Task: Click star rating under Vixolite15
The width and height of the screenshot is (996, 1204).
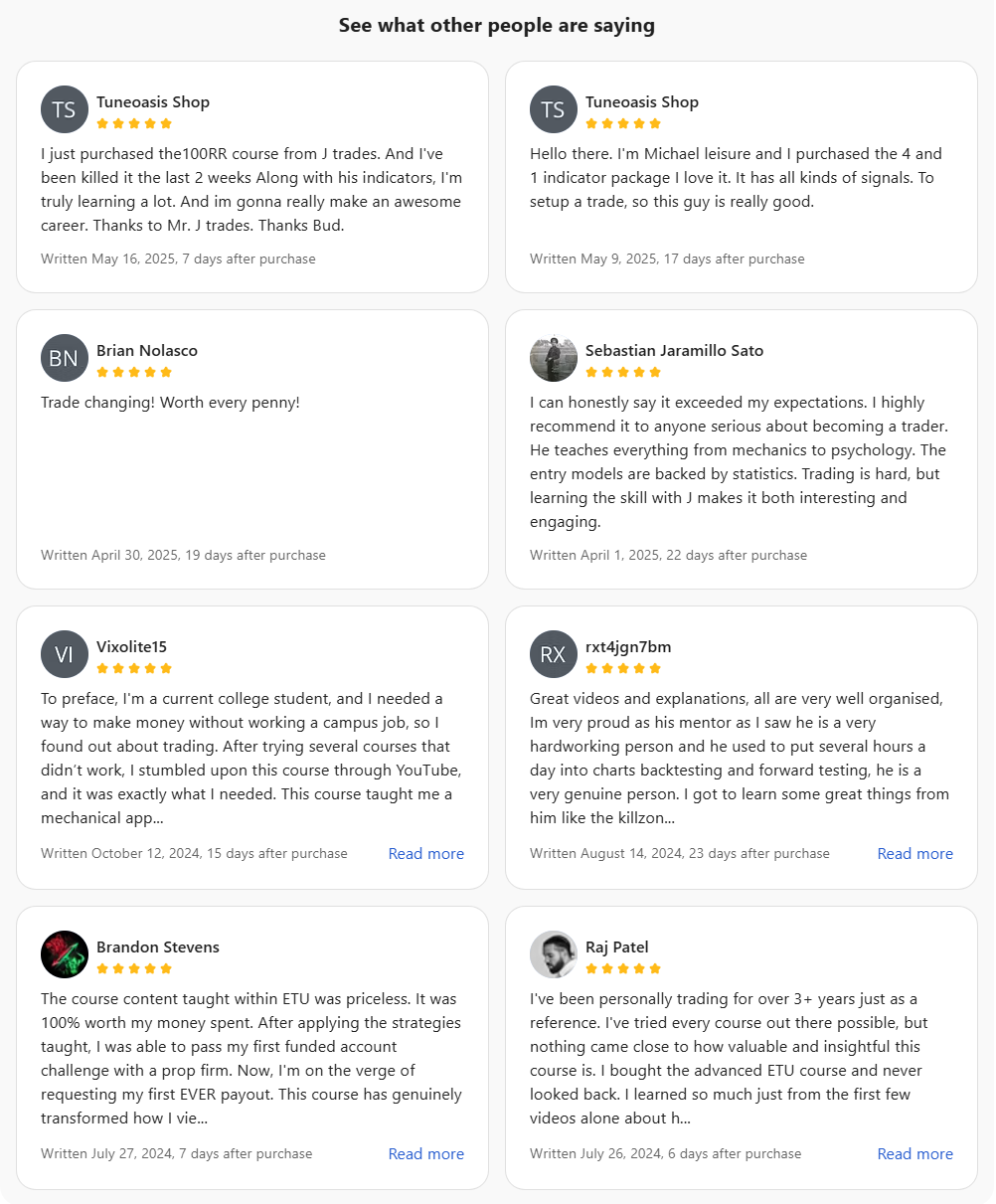Action: [134, 668]
